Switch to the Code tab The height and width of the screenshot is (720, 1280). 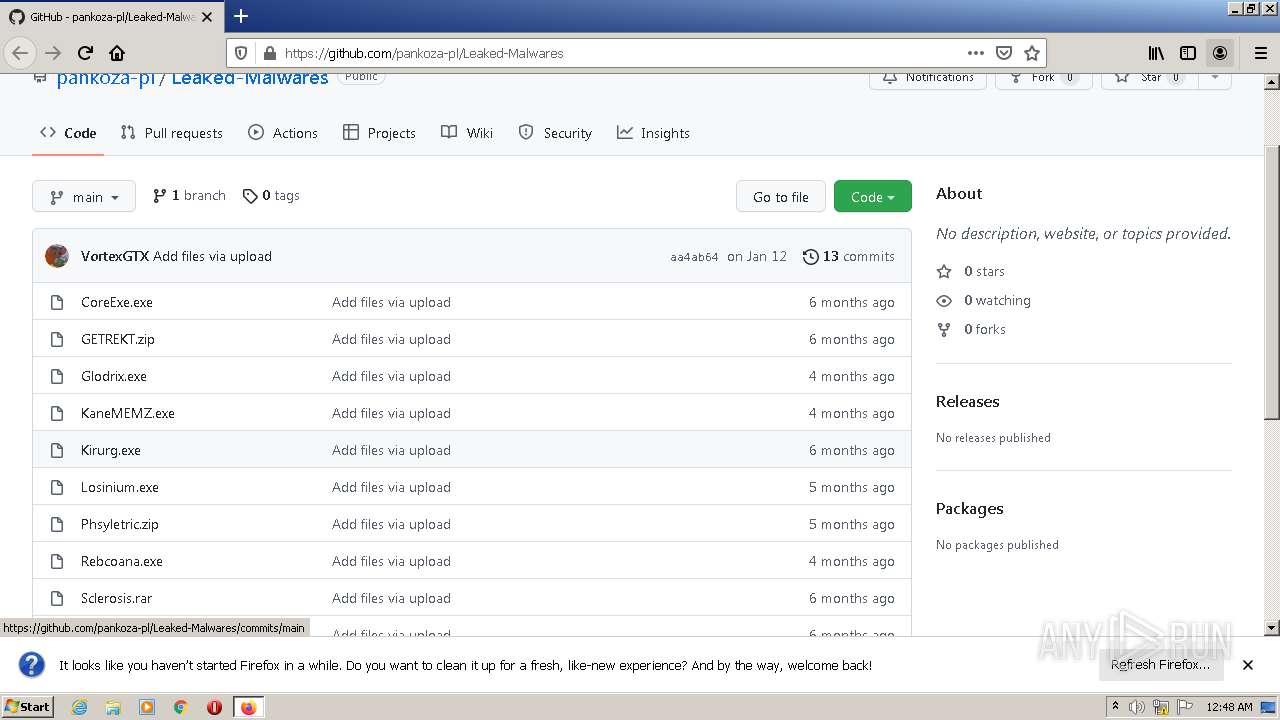tap(68, 133)
